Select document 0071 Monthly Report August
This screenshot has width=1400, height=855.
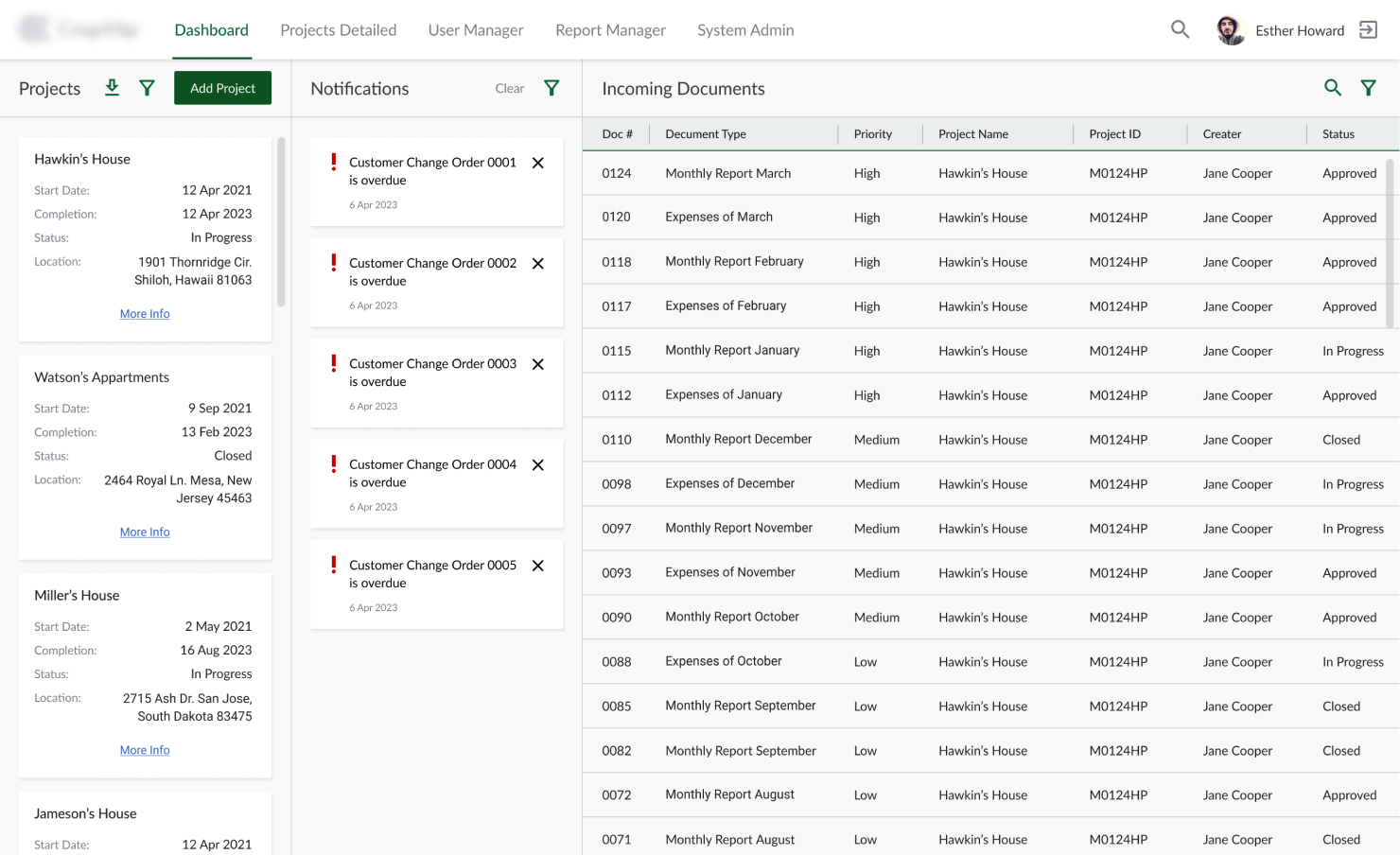tap(990, 837)
